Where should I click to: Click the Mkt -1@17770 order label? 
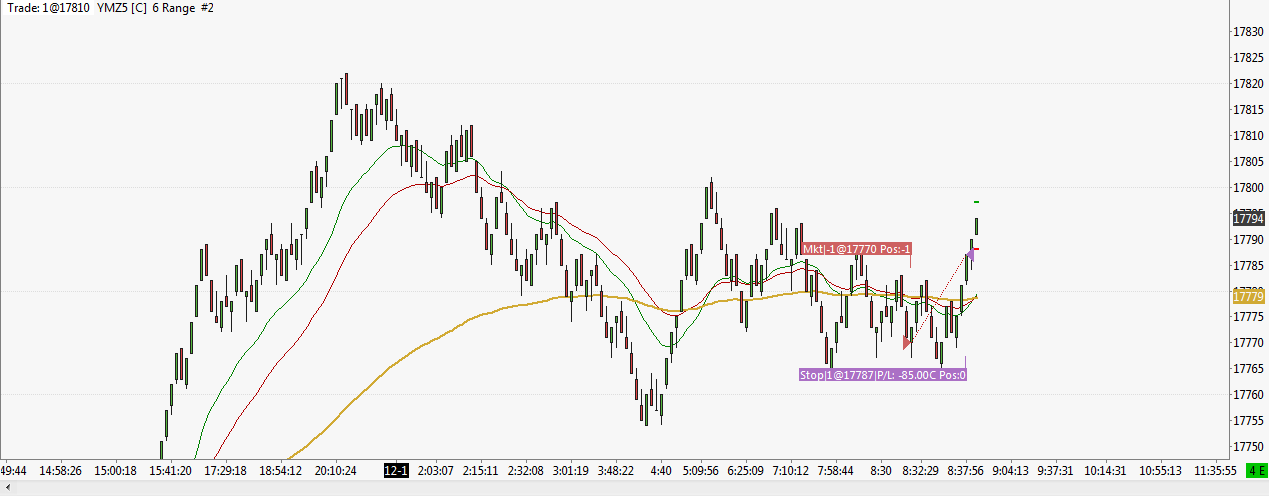(x=856, y=249)
